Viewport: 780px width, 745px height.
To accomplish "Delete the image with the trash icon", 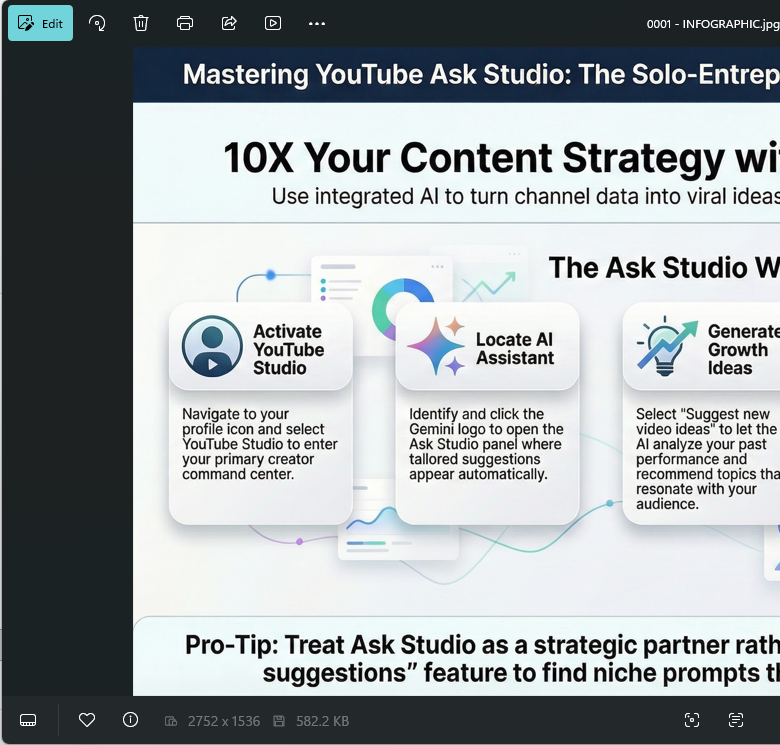I will click(x=141, y=23).
